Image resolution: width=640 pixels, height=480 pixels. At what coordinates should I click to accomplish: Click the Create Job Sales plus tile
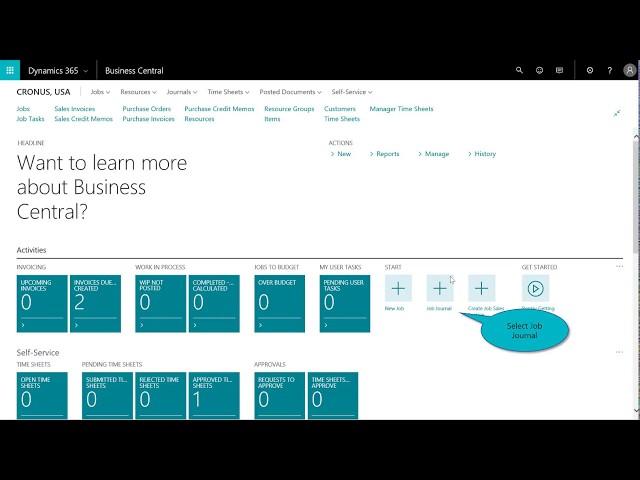pyautogui.click(x=482, y=289)
